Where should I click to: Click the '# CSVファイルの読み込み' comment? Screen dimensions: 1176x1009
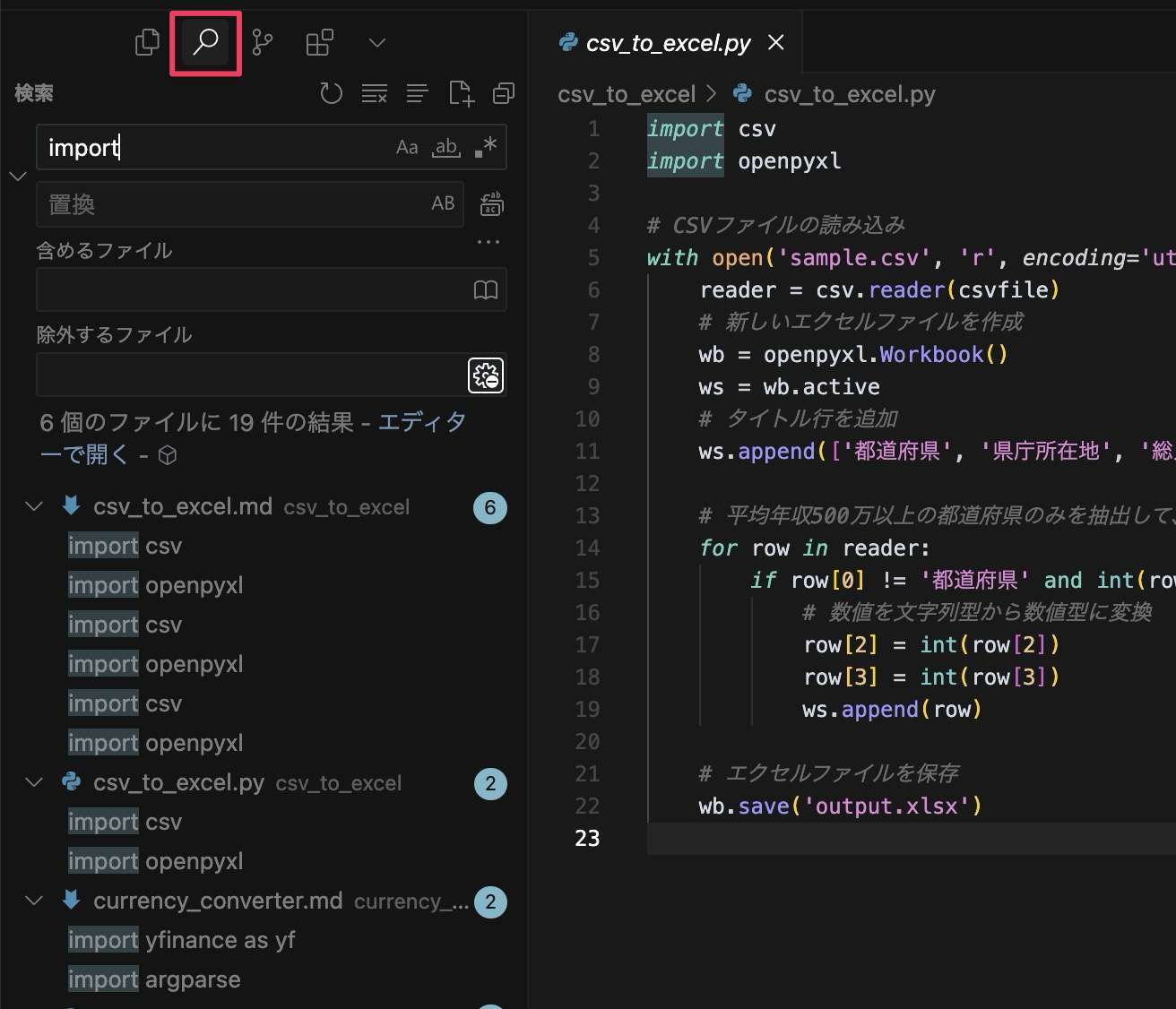(x=776, y=225)
